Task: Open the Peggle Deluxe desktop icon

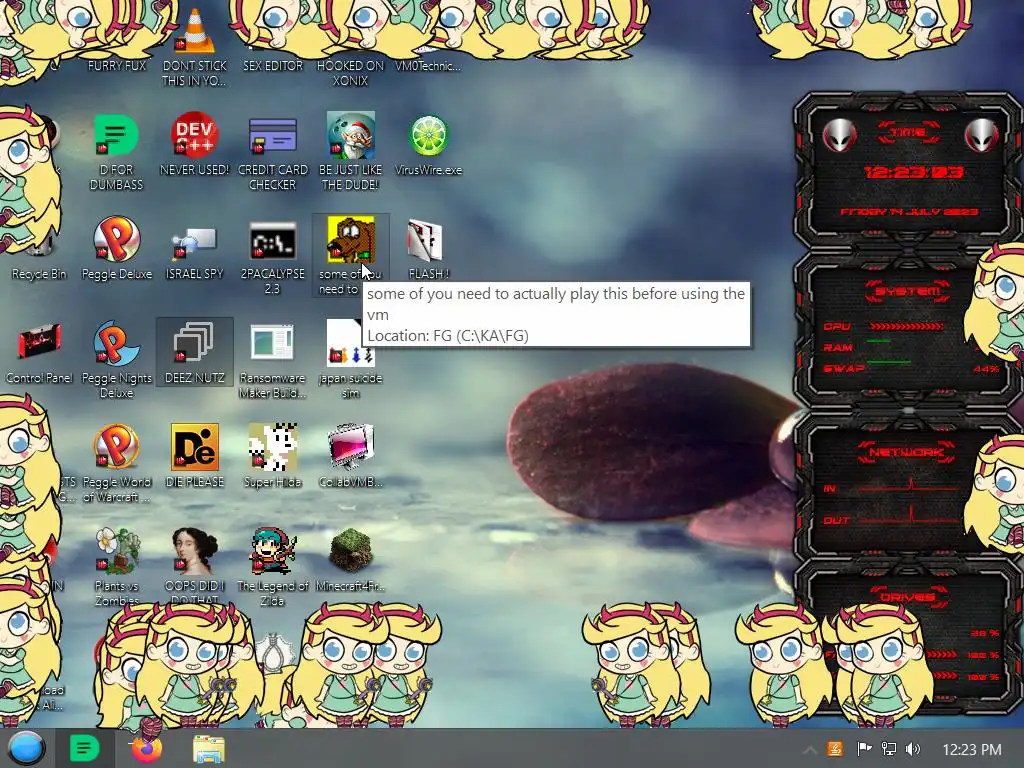Action: [x=116, y=240]
